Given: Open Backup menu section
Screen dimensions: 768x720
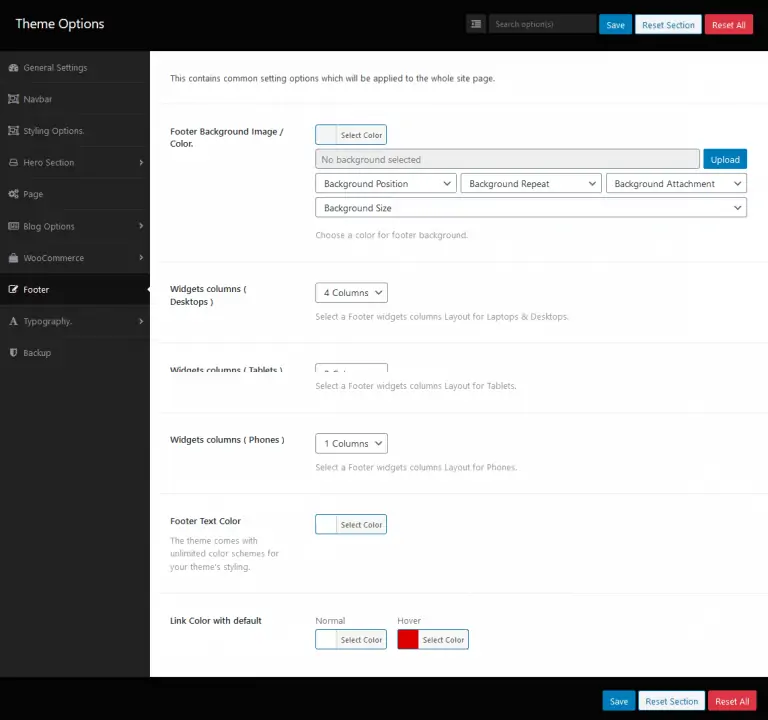Looking at the screenshot, I should coord(75,353).
